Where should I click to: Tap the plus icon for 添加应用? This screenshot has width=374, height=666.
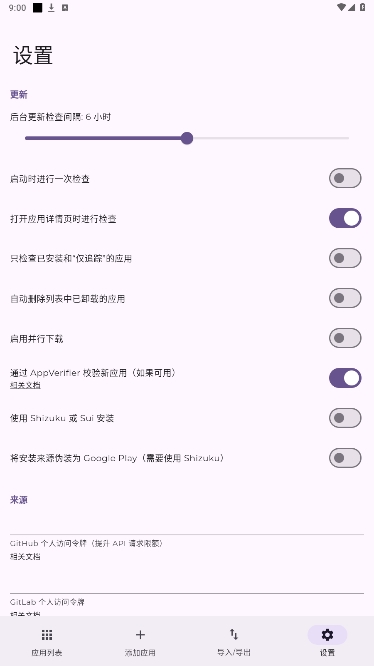[x=140, y=635]
